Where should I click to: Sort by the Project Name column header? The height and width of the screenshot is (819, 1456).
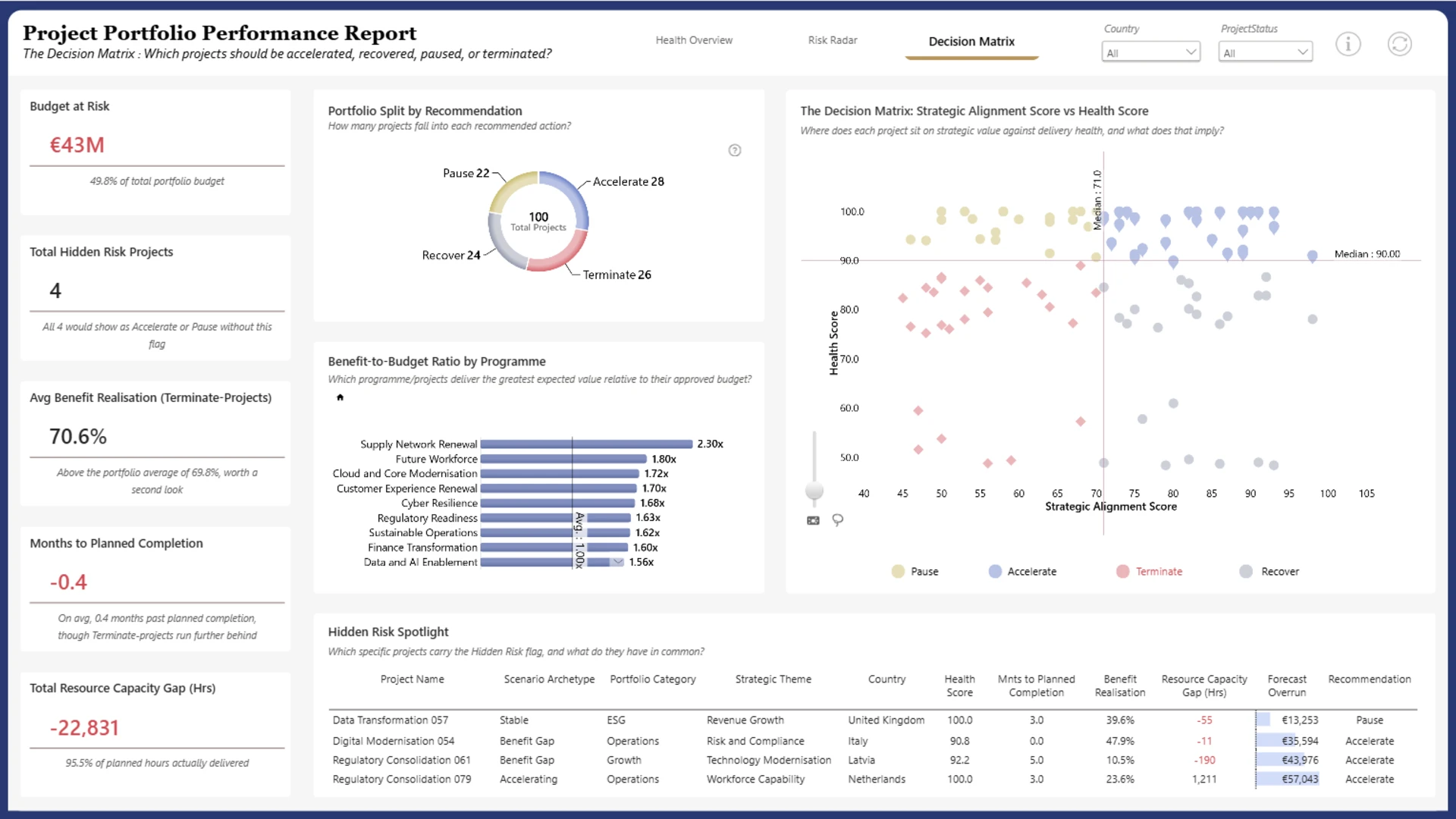click(412, 679)
